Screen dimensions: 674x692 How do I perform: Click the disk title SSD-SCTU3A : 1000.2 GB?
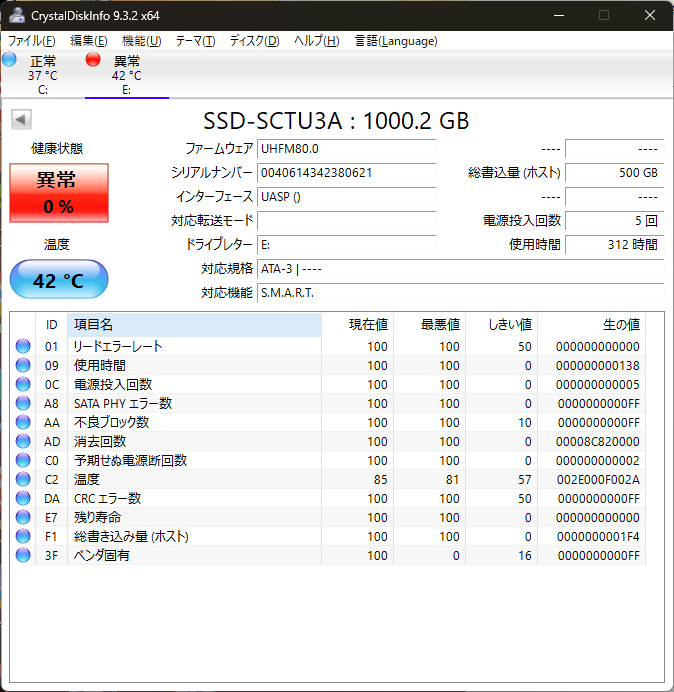click(336, 120)
